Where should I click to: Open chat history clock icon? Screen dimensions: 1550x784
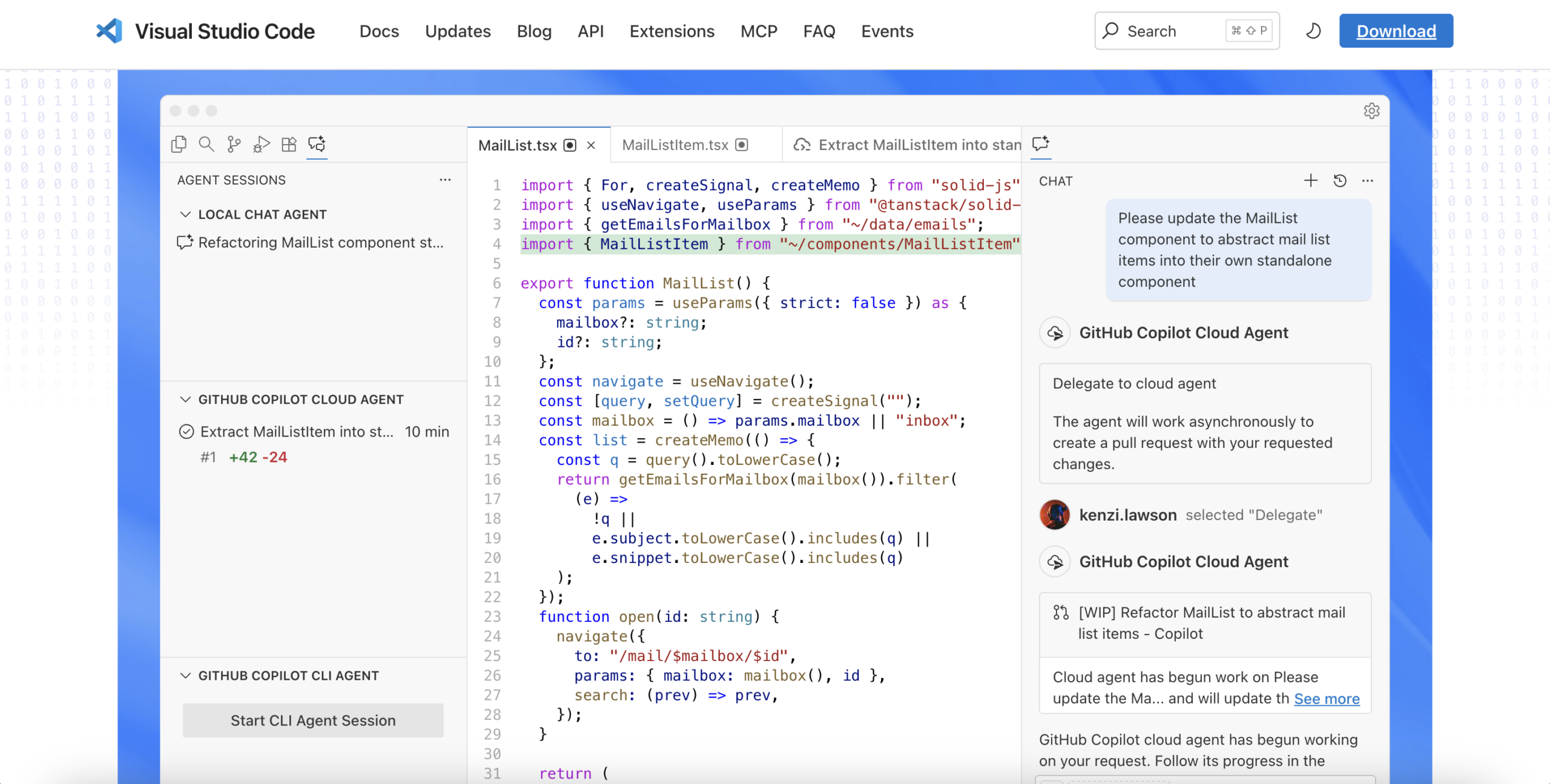tap(1339, 180)
